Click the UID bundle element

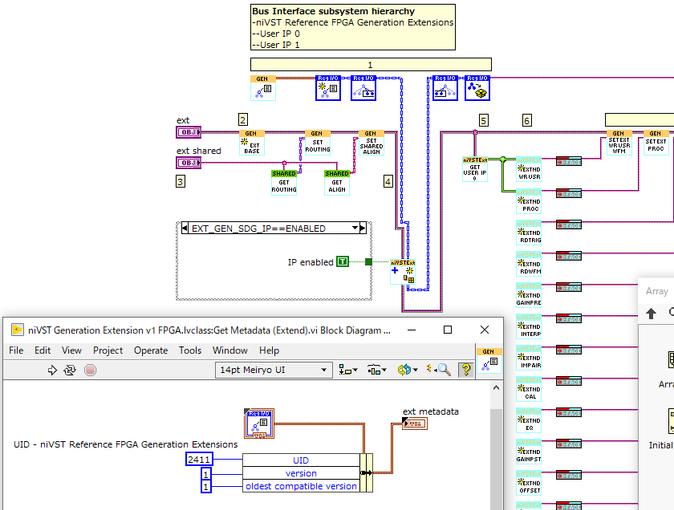pyautogui.click(x=300, y=460)
